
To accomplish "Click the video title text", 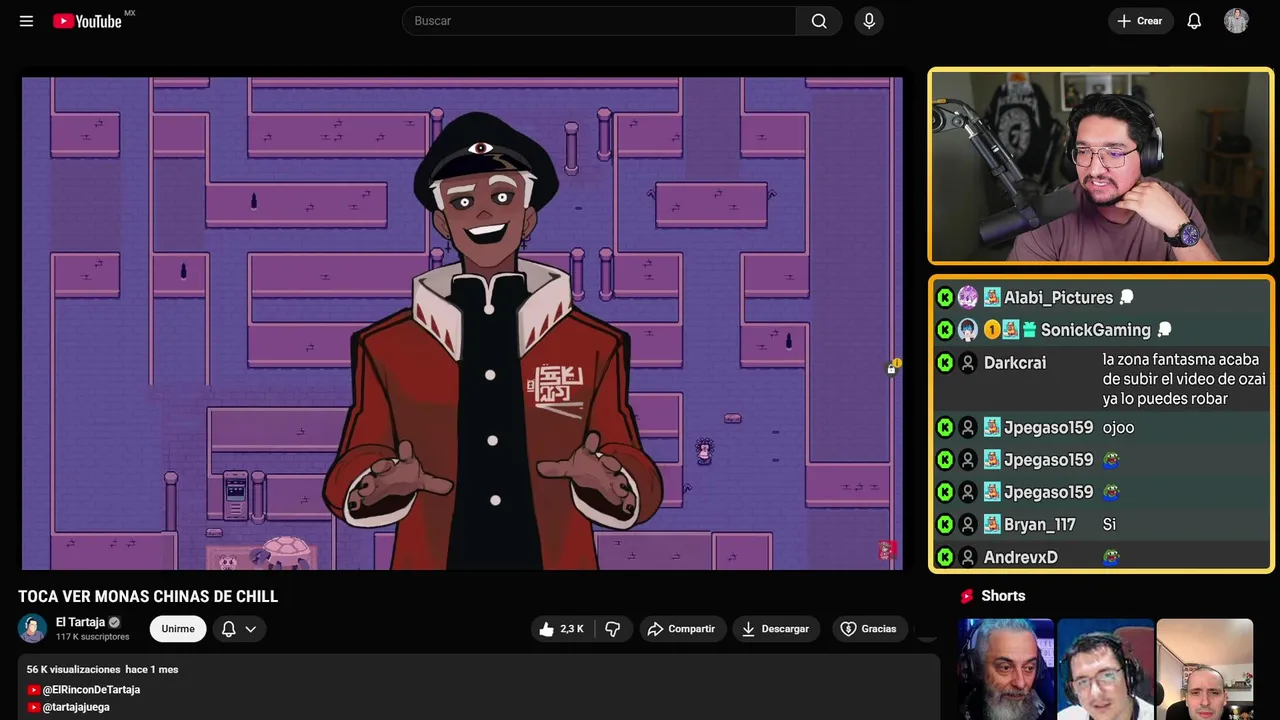I will click(148, 597).
